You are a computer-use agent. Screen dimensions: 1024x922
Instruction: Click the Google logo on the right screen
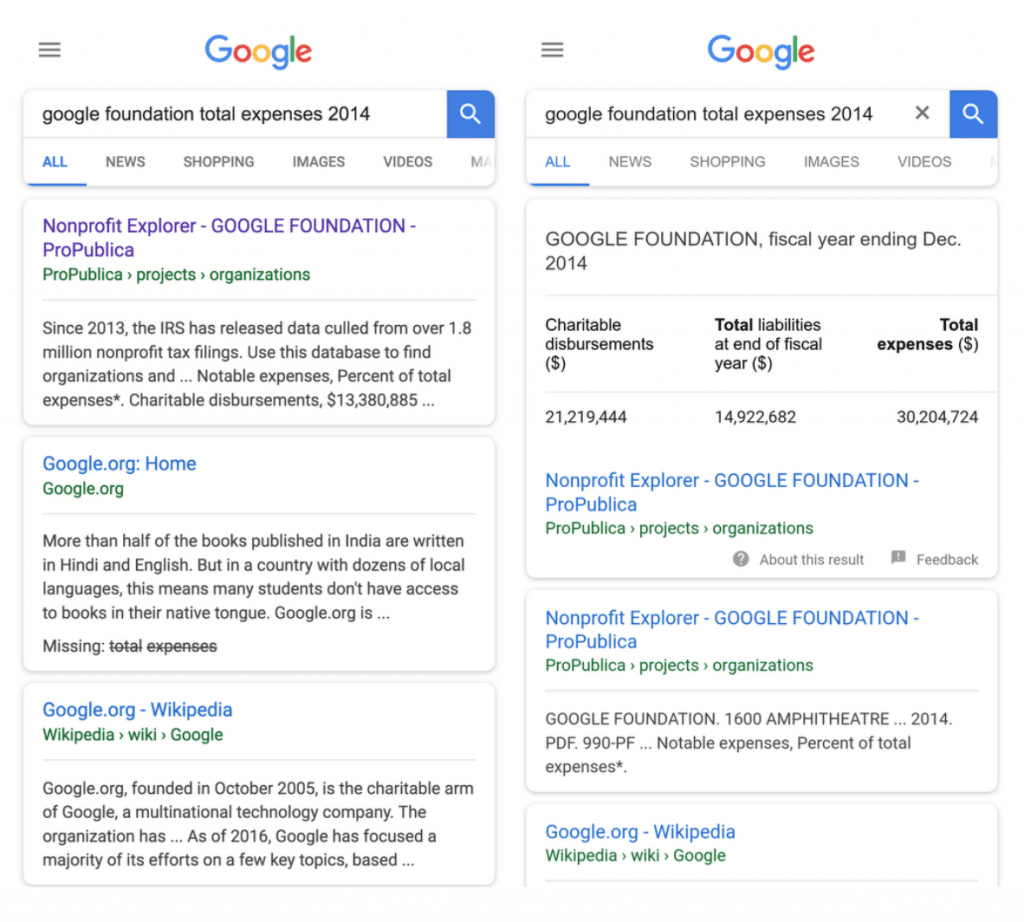point(761,52)
